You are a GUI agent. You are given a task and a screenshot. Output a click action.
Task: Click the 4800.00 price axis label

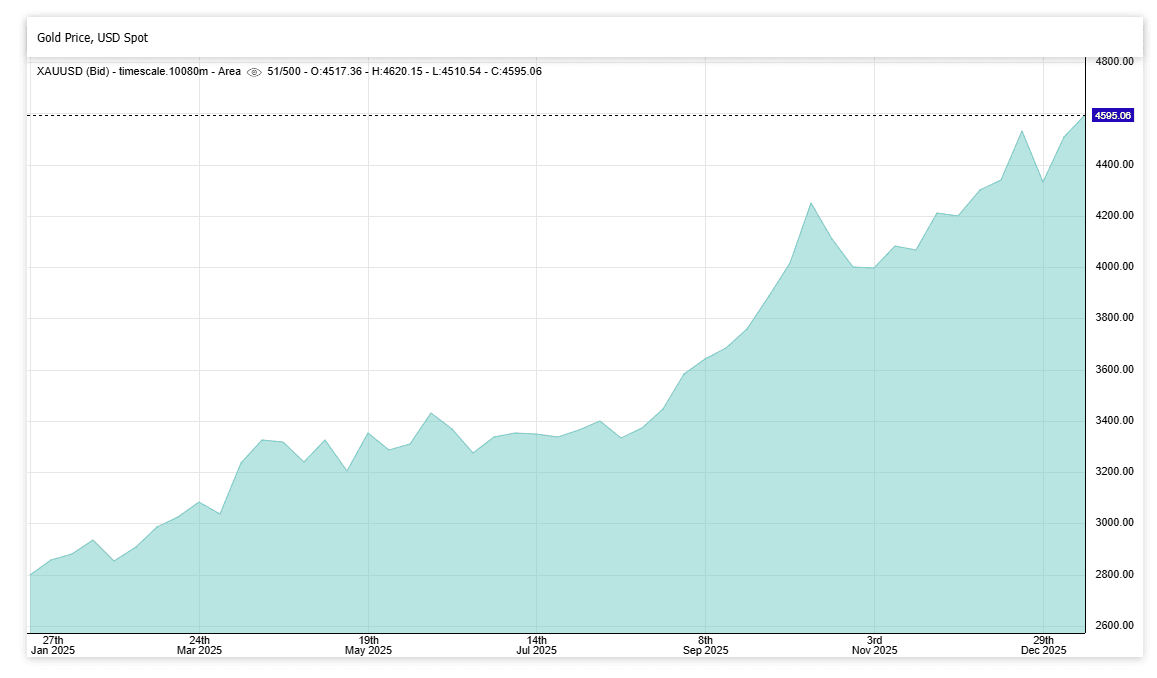pos(1113,62)
